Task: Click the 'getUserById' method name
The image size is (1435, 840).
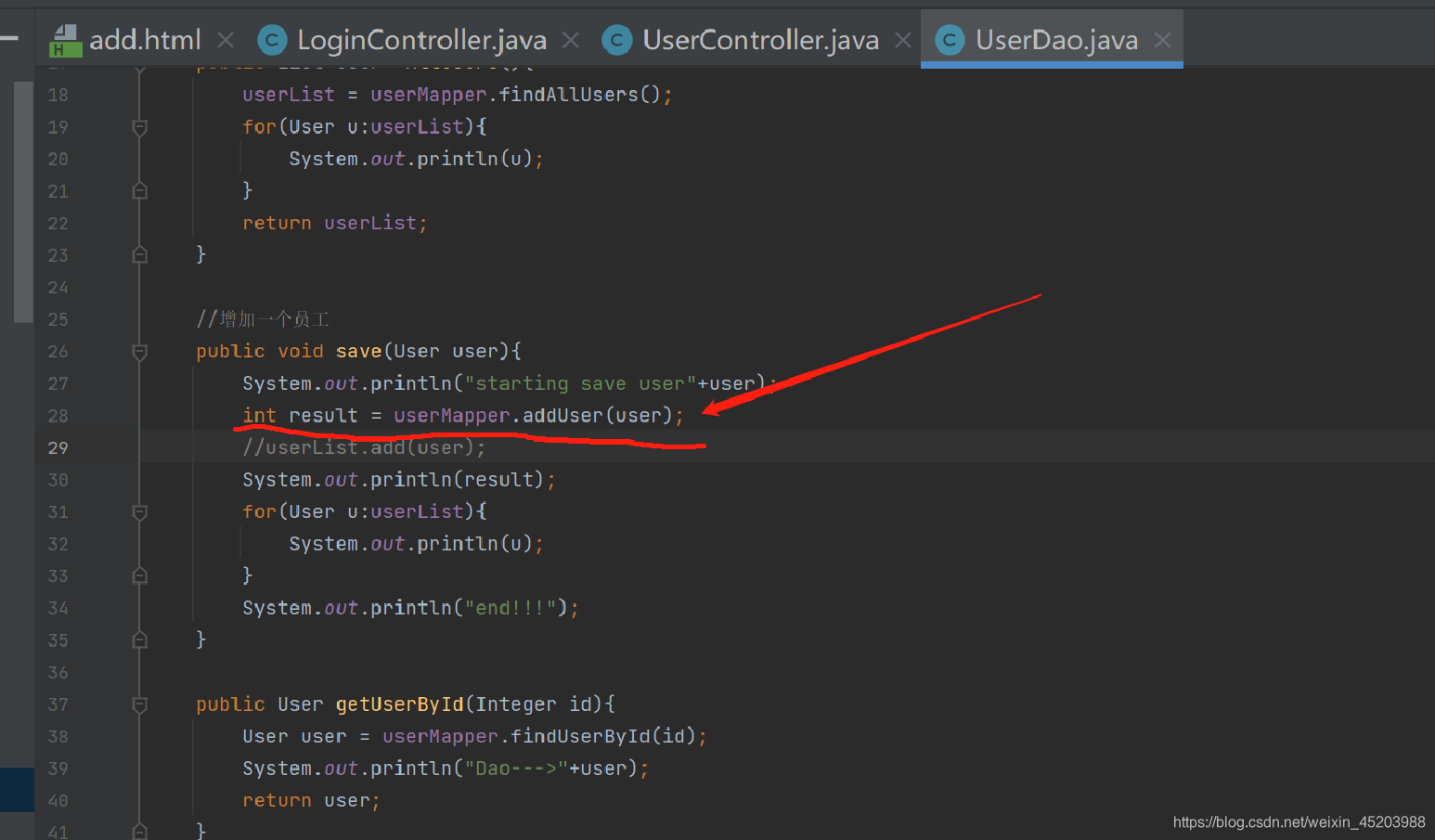Action: coord(399,704)
